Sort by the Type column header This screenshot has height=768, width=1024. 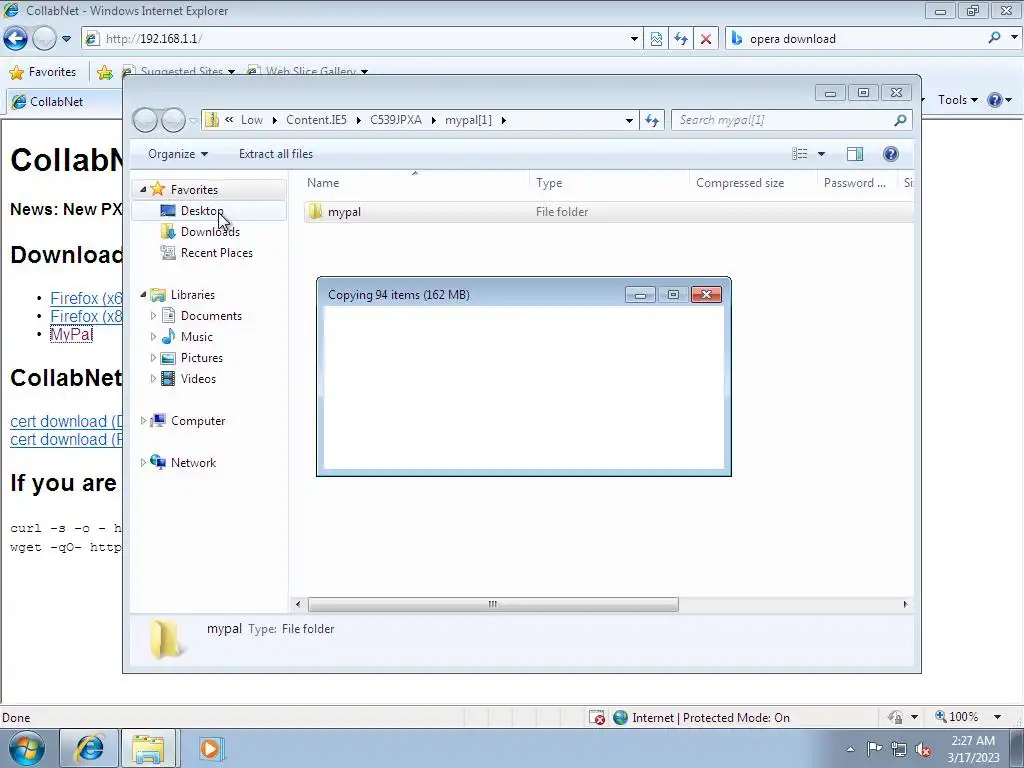(x=609, y=183)
